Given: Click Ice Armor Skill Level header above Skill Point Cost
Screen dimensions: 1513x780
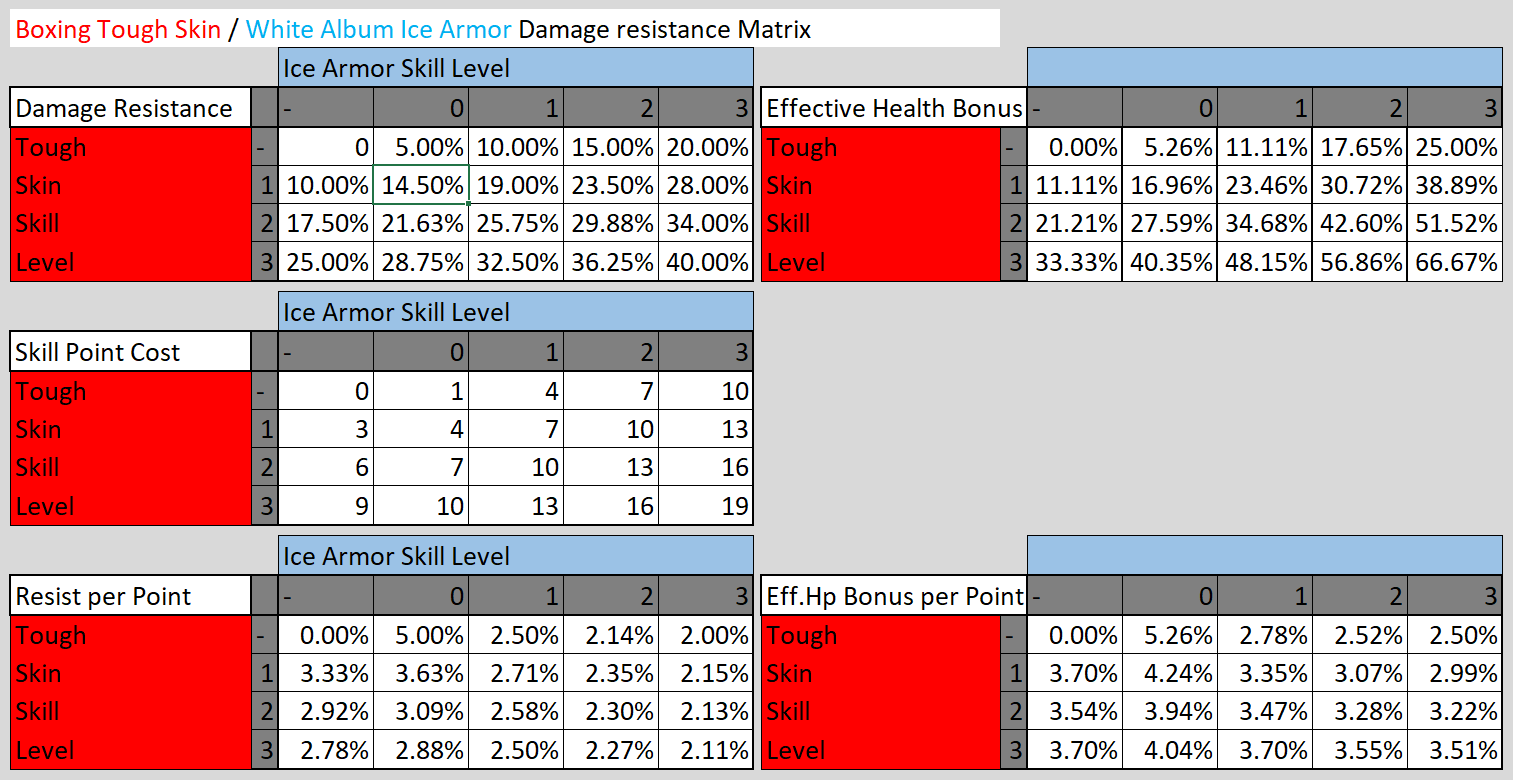Looking at the screenshot, I should (x=515, y=312).
